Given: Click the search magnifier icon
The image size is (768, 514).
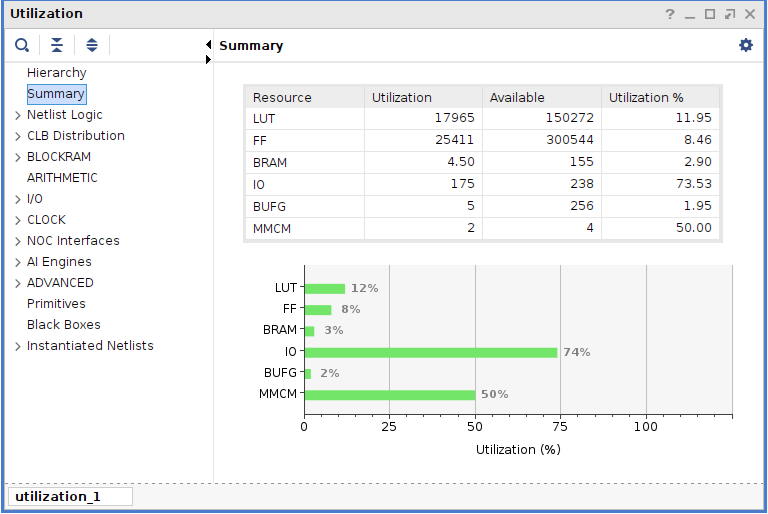Looking at the screenshot, I should (22, 45).
